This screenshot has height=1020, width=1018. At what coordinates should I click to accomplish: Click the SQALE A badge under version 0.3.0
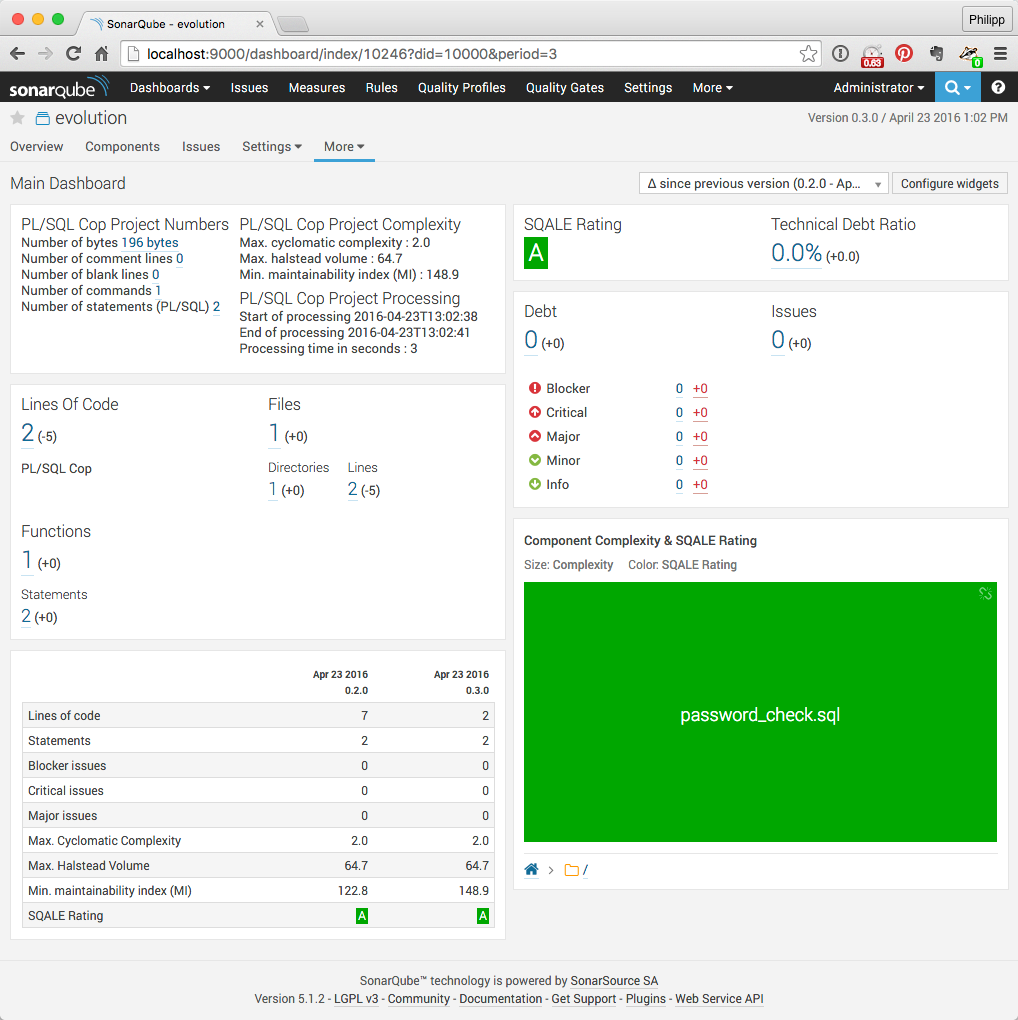pyautogui.click(x=483, y=916)
